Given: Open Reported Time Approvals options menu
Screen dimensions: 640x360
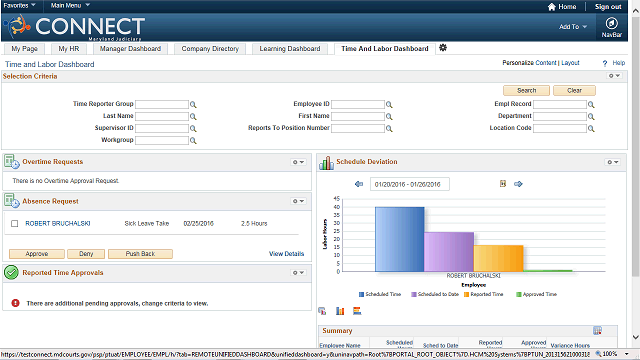Looking at the screenshot, I should [x=298, y=272].
